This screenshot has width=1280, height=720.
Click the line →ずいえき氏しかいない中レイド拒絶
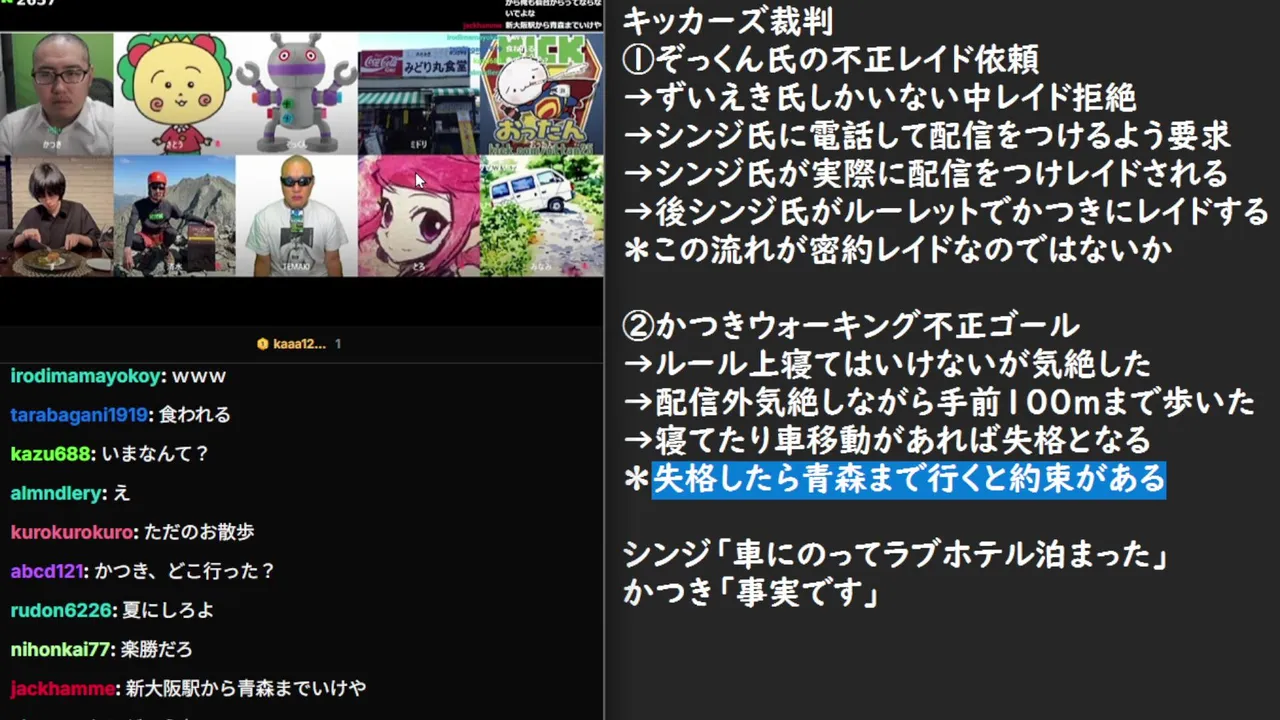point(879,97)
